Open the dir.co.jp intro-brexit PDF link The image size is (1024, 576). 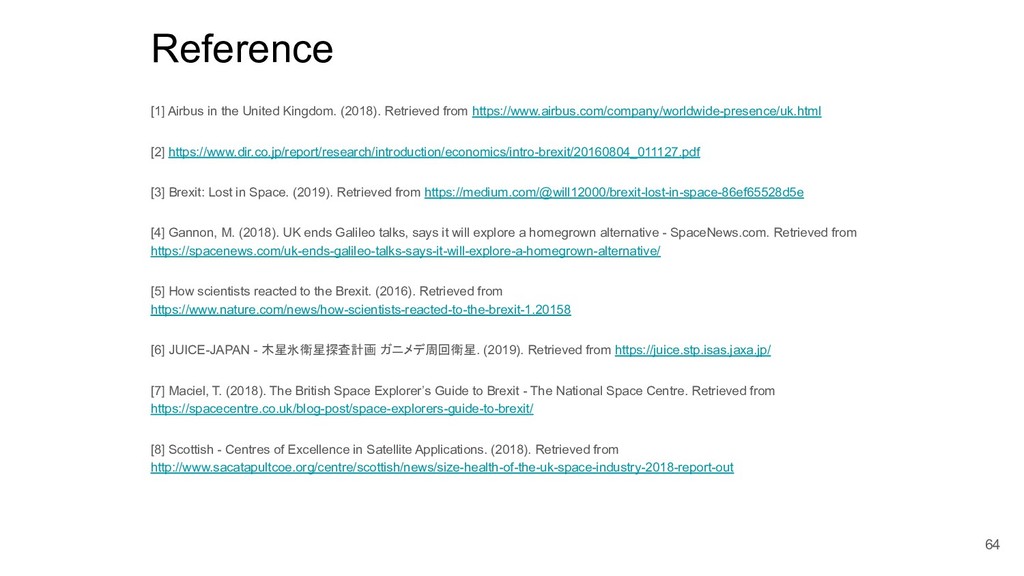coord(434,152)
